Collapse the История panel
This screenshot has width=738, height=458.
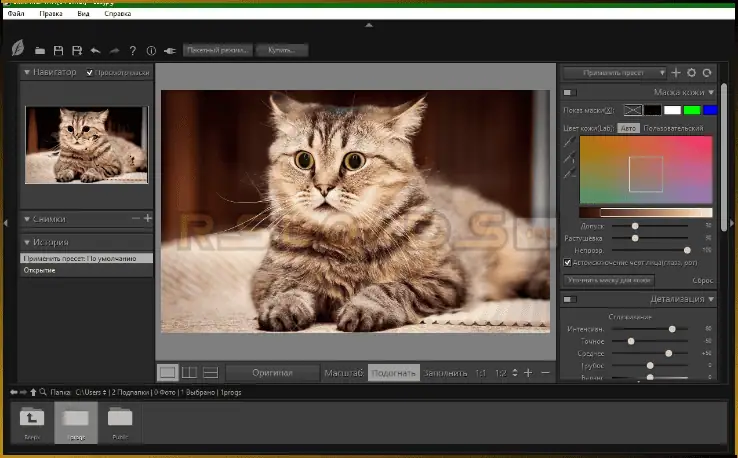point(27,242)
